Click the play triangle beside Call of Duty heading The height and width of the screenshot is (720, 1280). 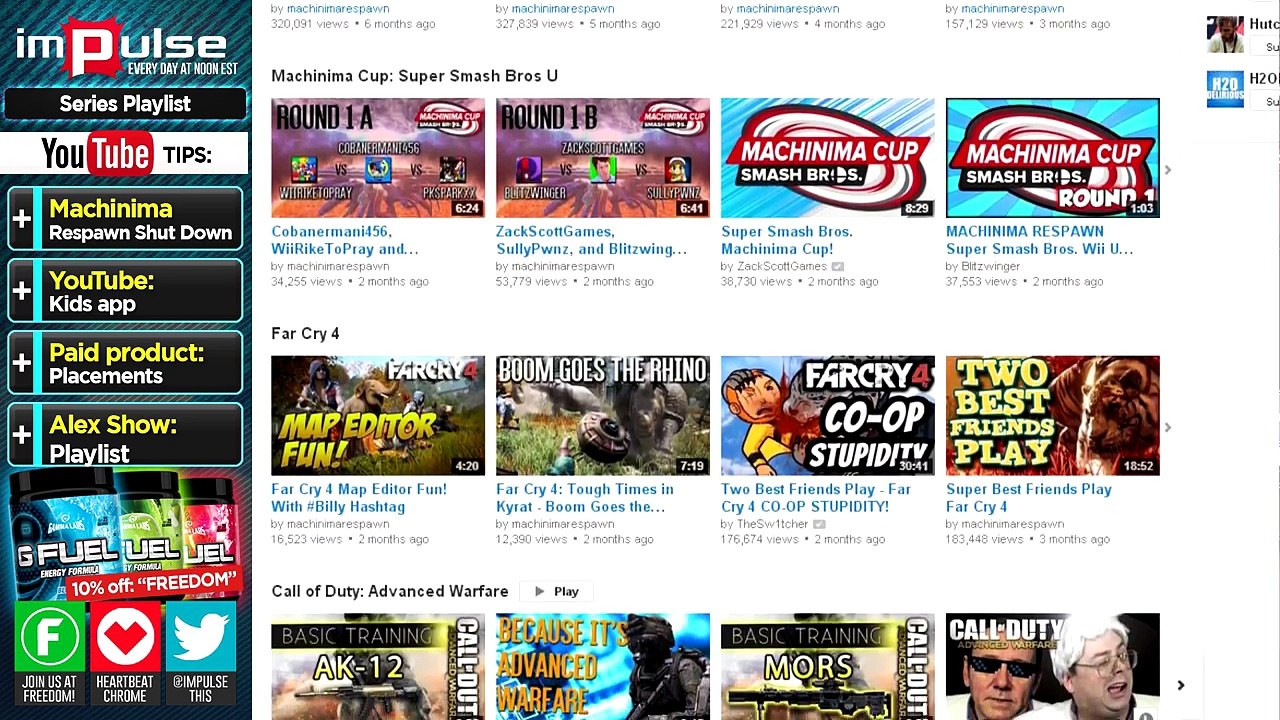click(x=540, y=592)
